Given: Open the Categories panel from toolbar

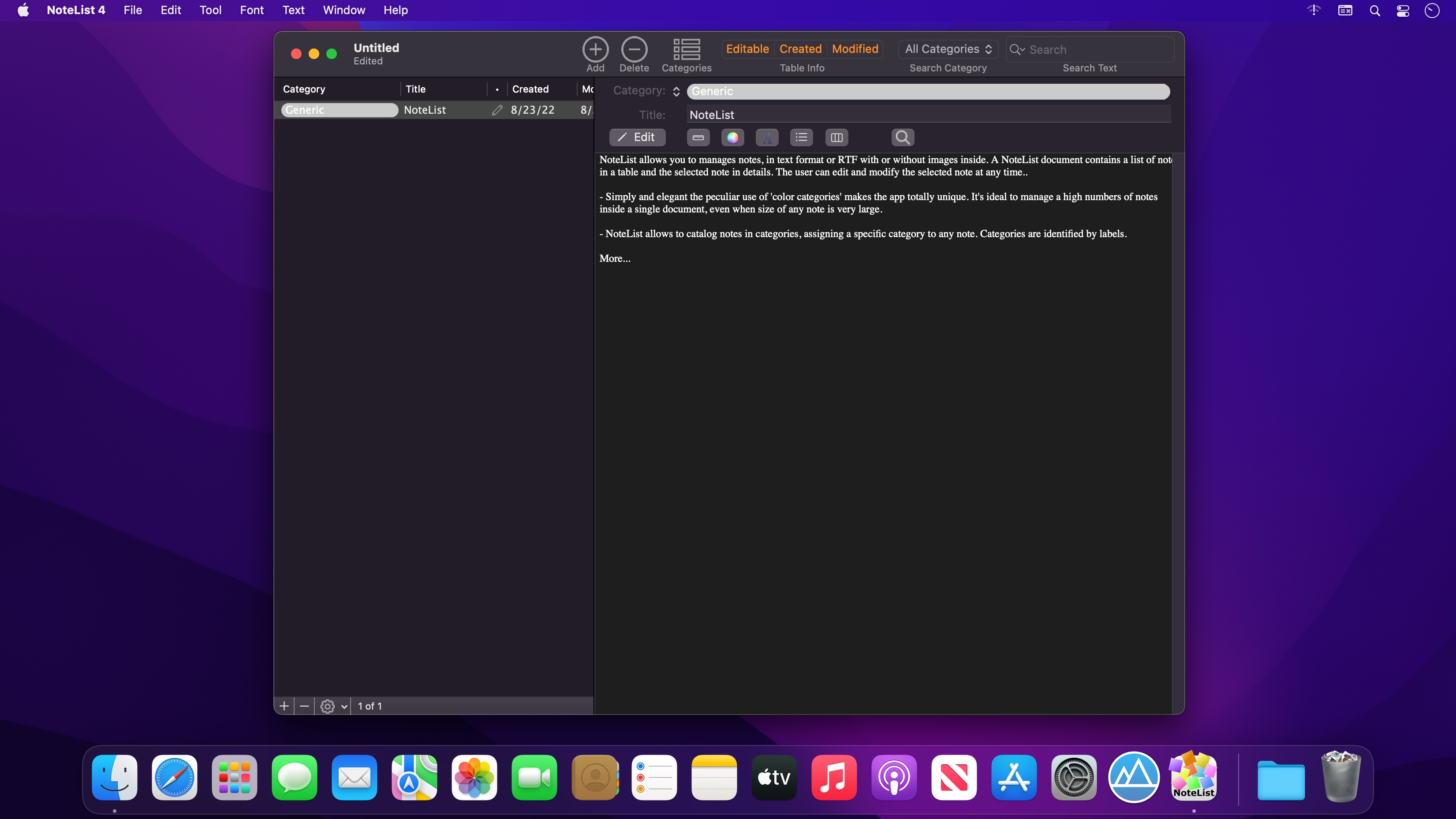Looking at the screenshot, I should (x=686, y=50).
